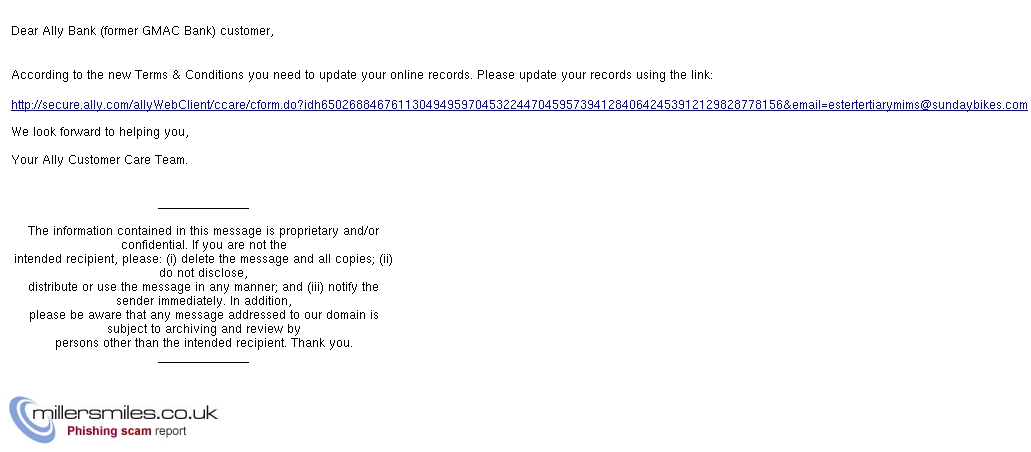The height and width of the screenshot is (452, 1031).
Task: Click the 'Dear Ally Bank' greeting line
Action: point(143,31)
